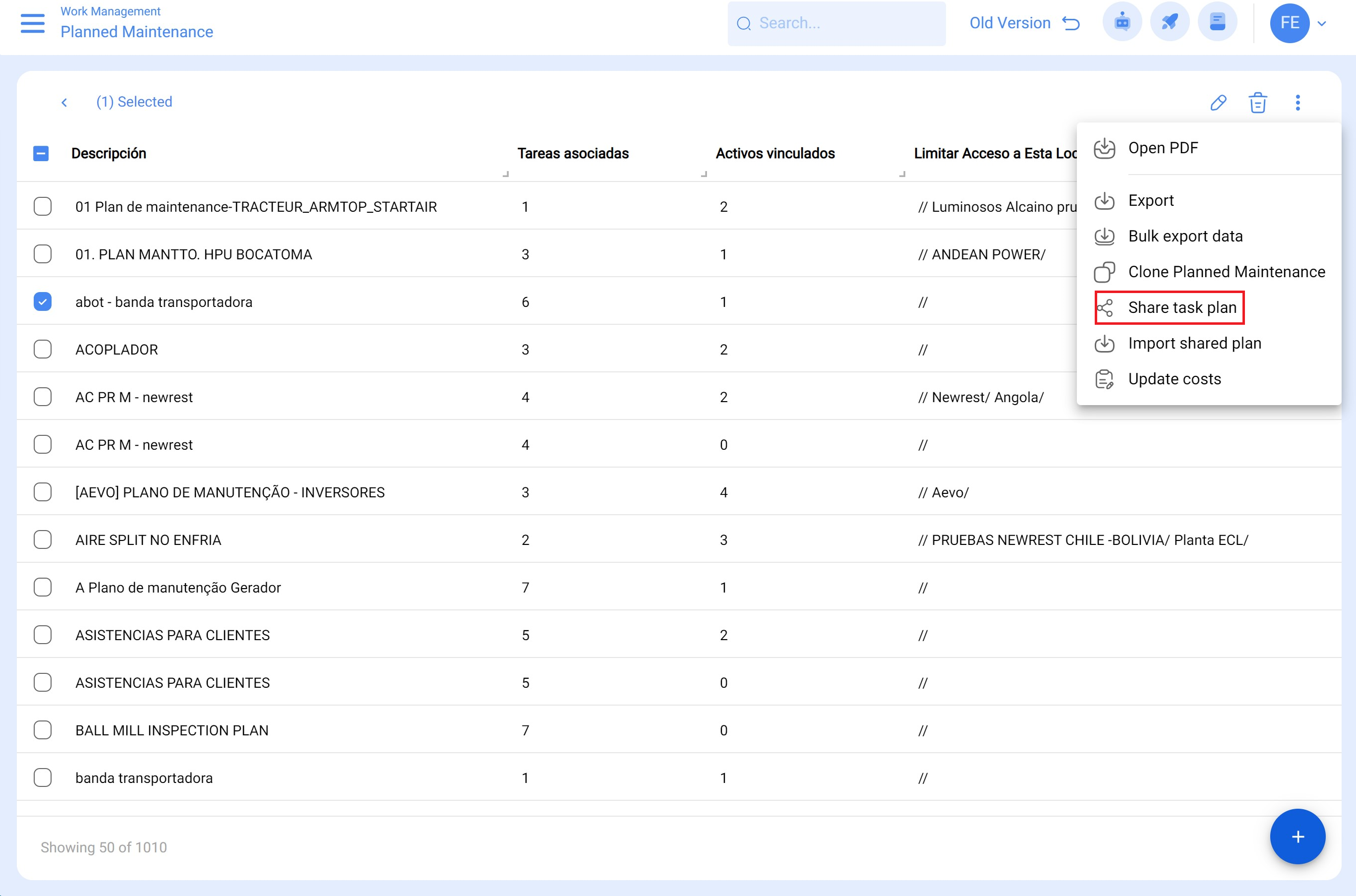Click the Old Version link
Viewport: 1356px width, 896px height.
click(1010, 22)
